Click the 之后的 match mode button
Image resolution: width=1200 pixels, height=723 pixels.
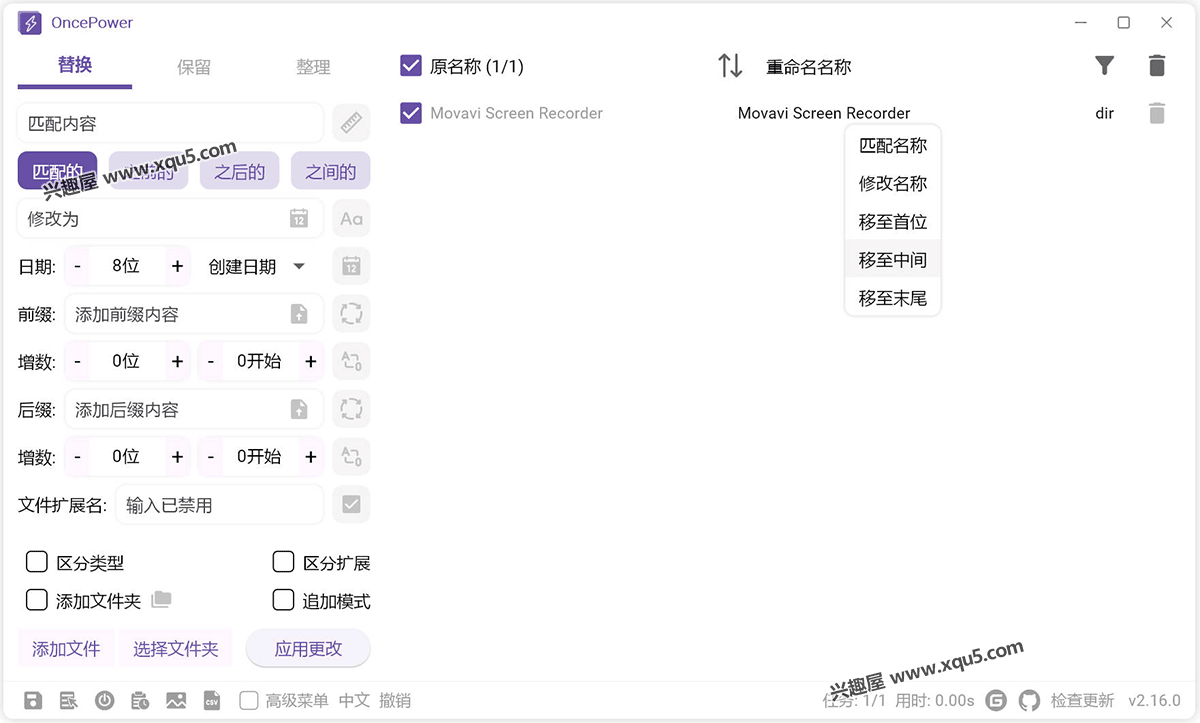point(239,171)
